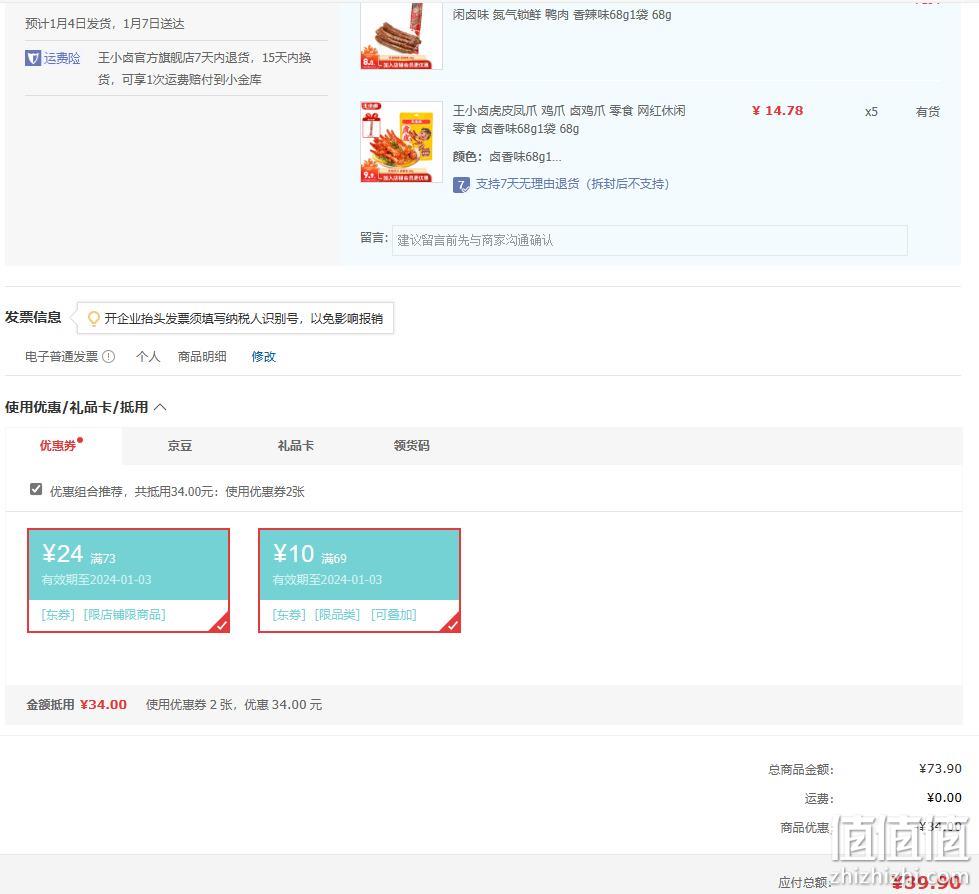The image size is (979, 894).
Task: Click the 运费险 link text
Action: [x=62, y=58]
